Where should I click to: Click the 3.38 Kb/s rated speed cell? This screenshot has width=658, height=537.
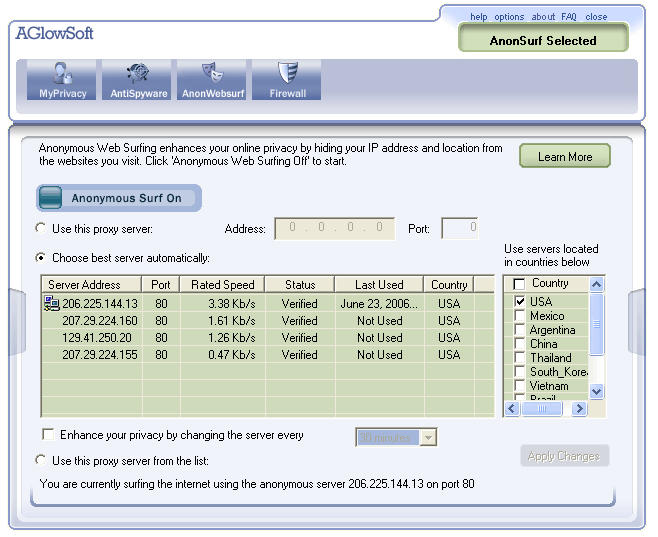click(232, 303)
